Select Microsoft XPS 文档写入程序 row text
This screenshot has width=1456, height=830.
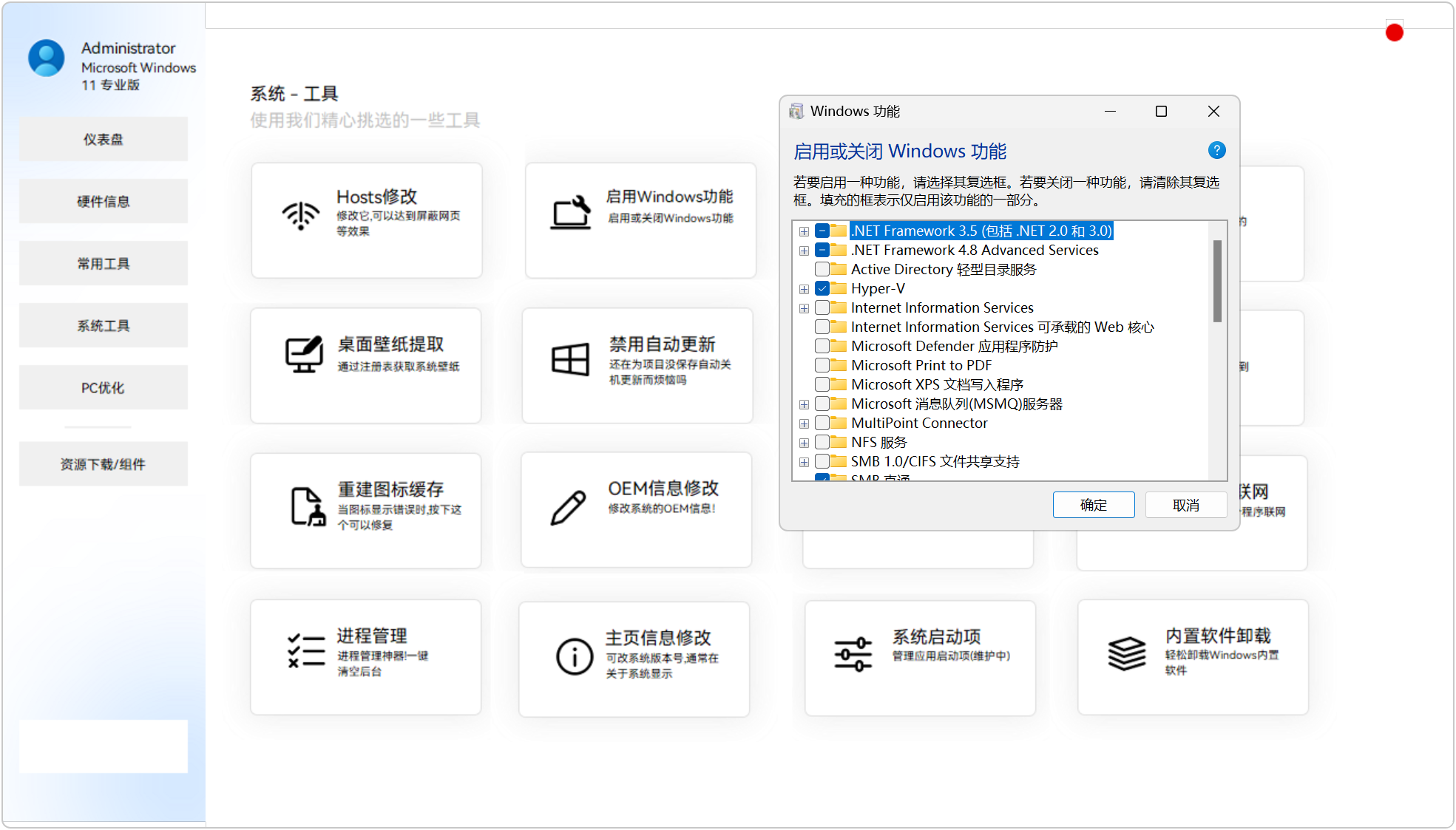[x=937, y=384]
